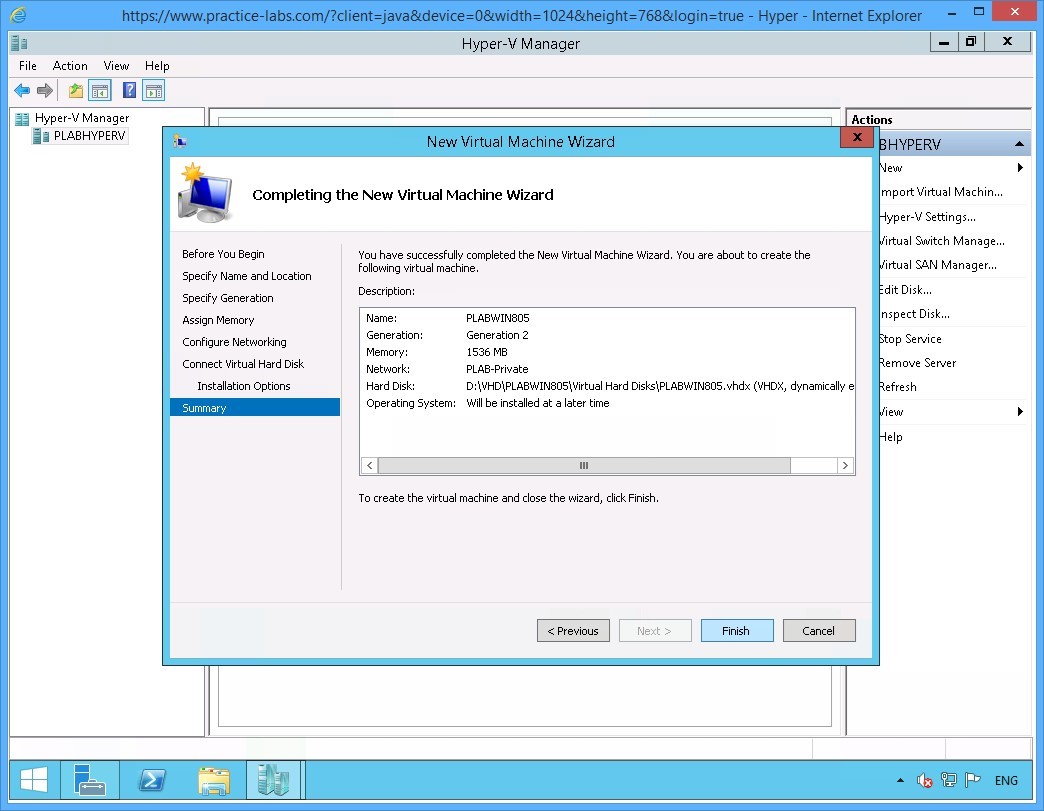Click Previous to review wizard settings
Image resolution: width=1044 pixels, height=811 pixels.
pos(573,630)
